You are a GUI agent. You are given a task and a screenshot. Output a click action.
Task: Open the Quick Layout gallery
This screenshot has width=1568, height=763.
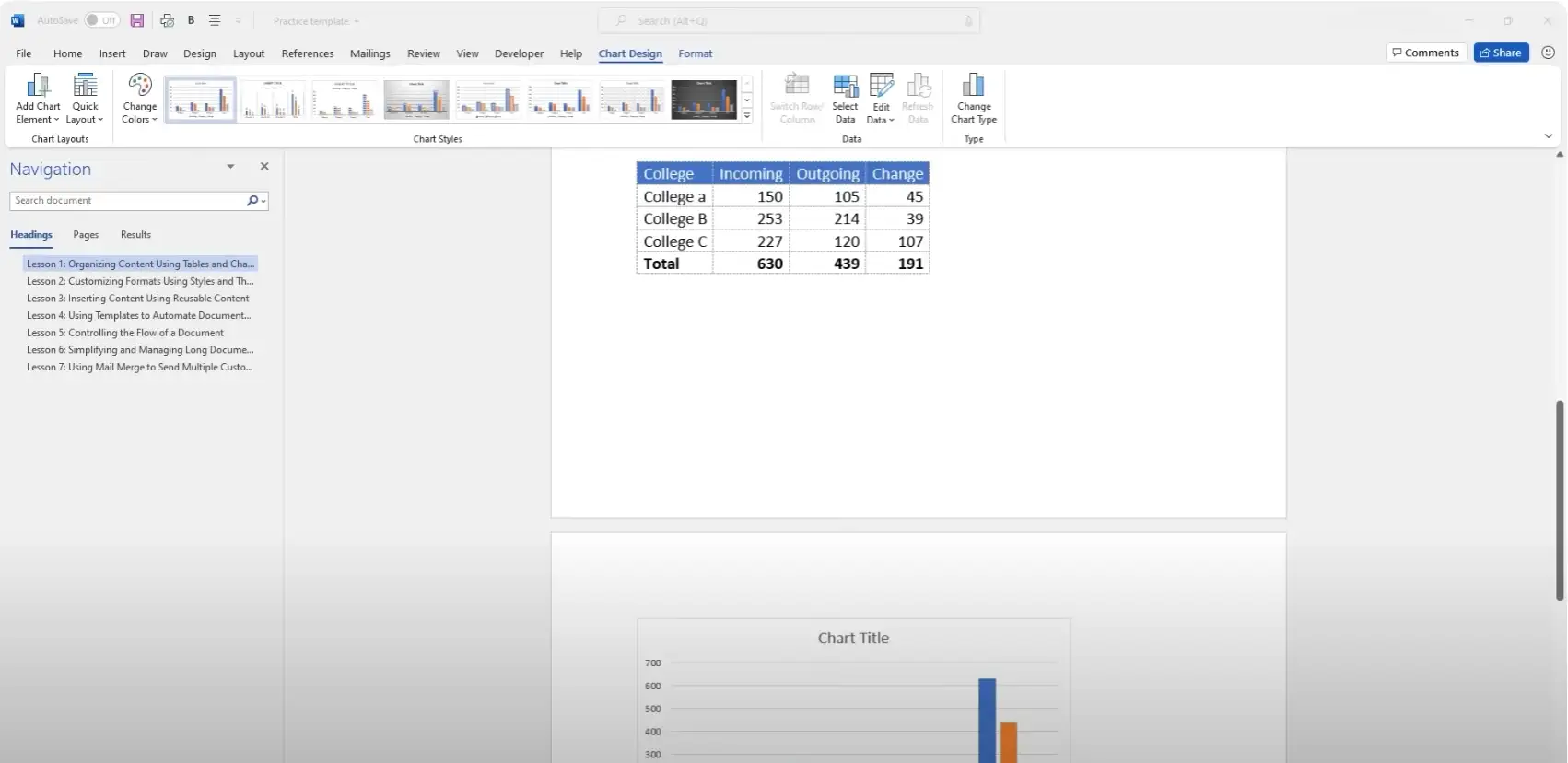[85, 99]
